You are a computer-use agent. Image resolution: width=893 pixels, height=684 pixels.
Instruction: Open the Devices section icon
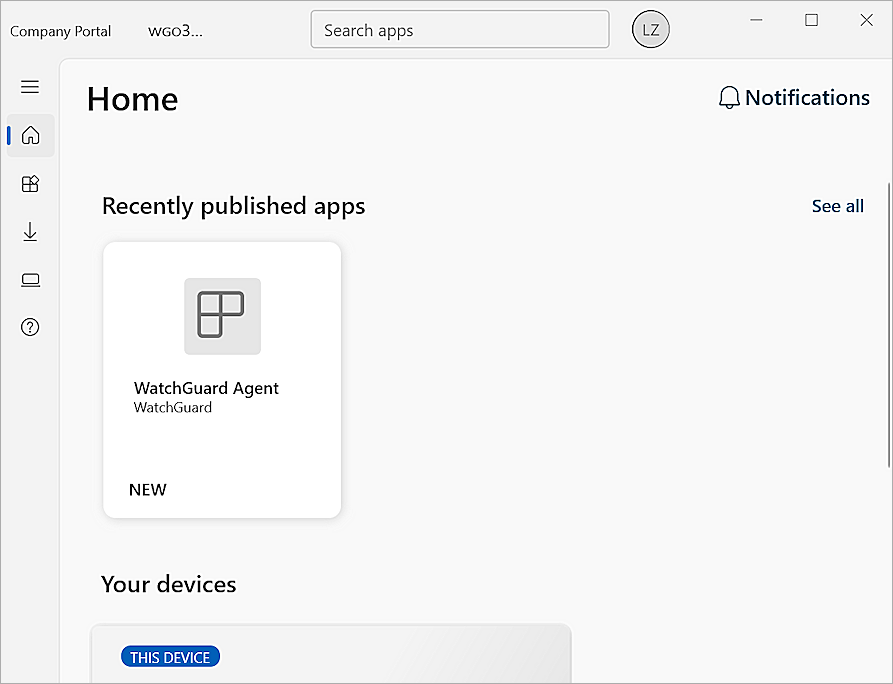pyautogui.click(x=30, y=279)
